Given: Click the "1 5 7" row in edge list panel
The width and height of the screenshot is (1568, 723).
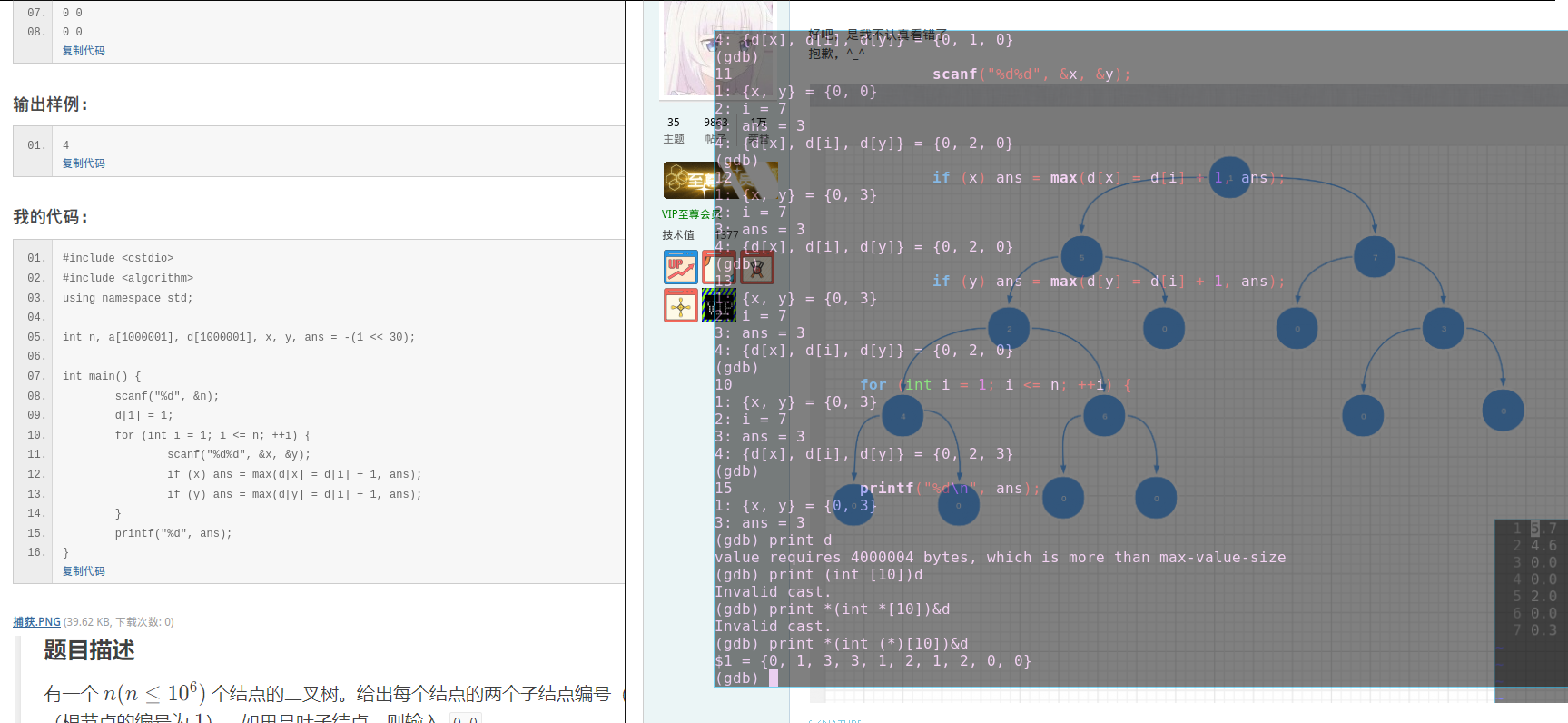Looking at the screenshot, I should (1534, 529).
